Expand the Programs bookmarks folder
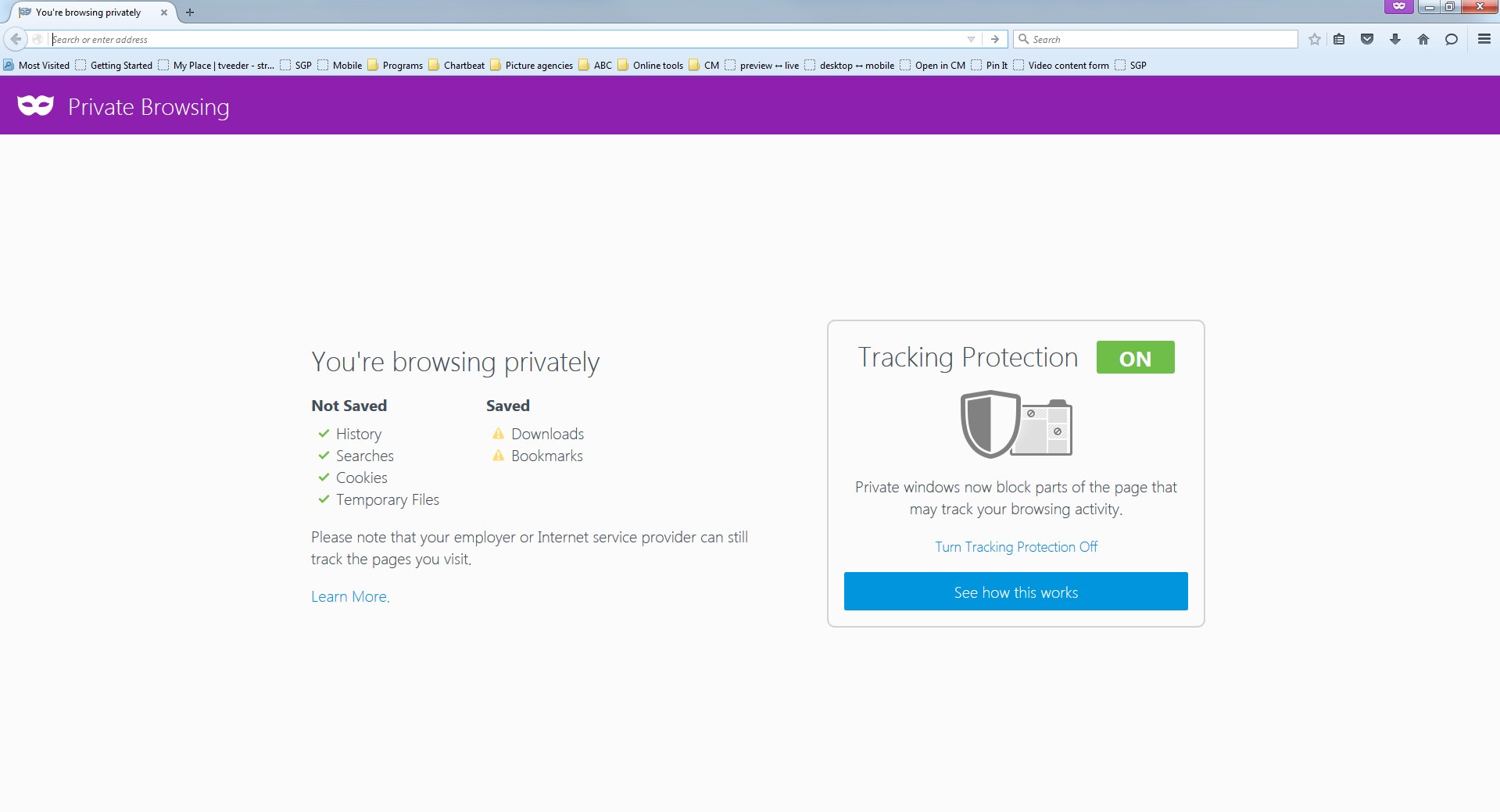Image resolution: width=1500 pixels, height=812 pixels. pyautogui.click(x=396, y=66)
